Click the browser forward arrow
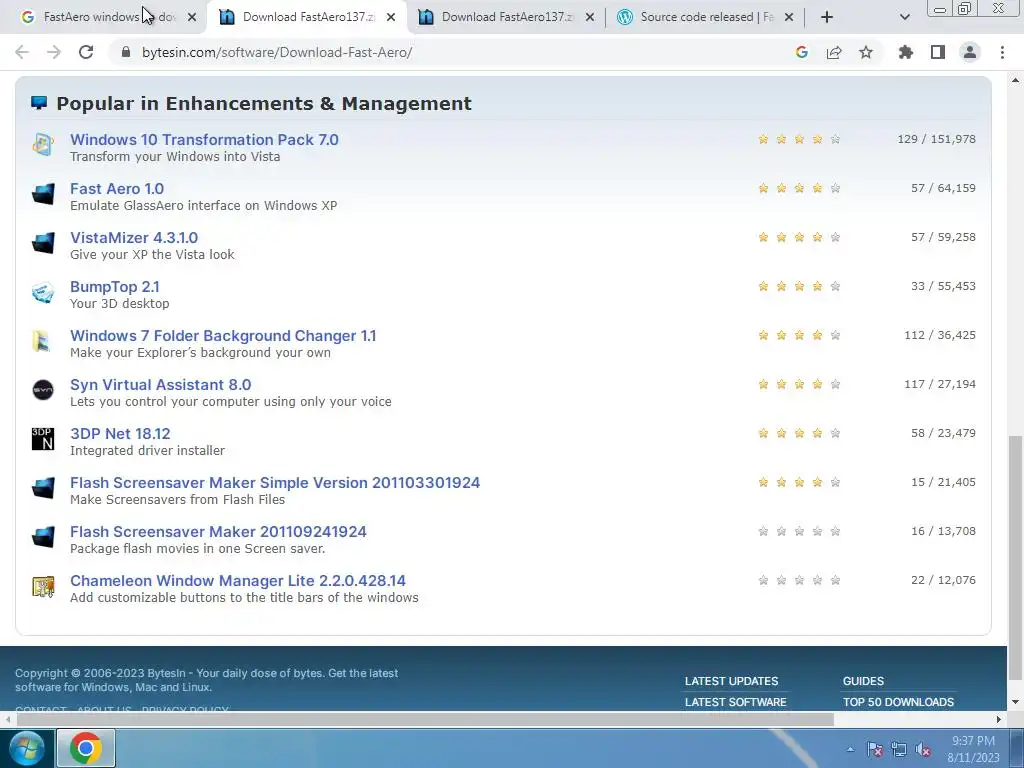This screenshot has height=768, width=1024. pyautogui.click(x=54, y=52)
